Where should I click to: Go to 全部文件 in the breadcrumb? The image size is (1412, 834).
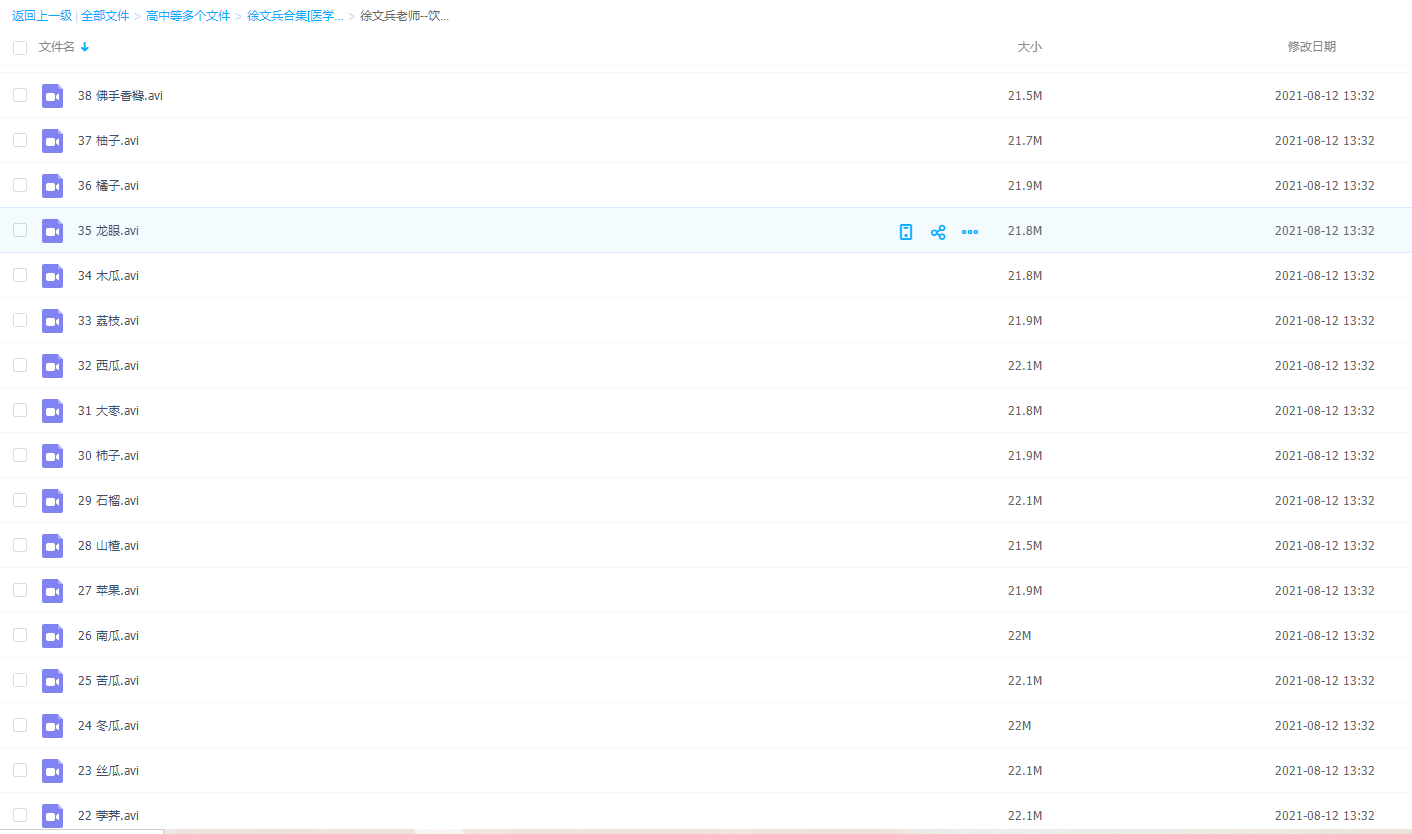(x=105, y=16)
